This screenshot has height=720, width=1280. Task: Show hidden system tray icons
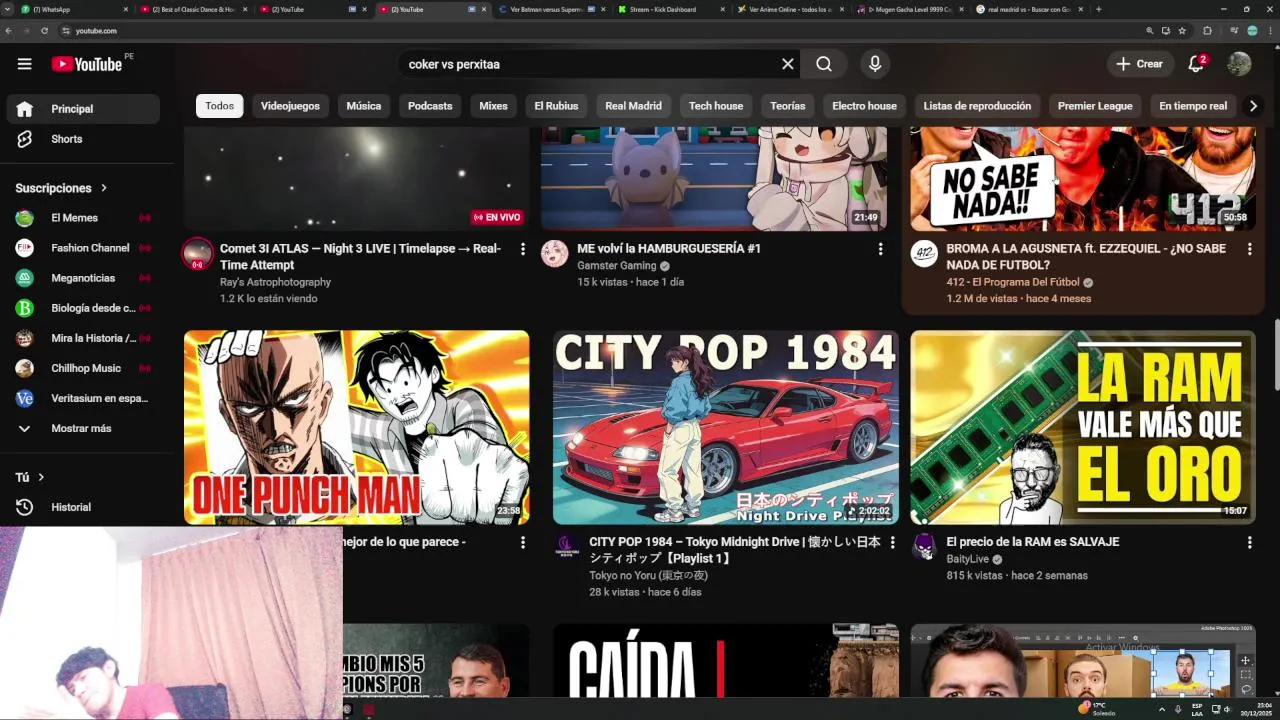click(x=1162, y=709)
